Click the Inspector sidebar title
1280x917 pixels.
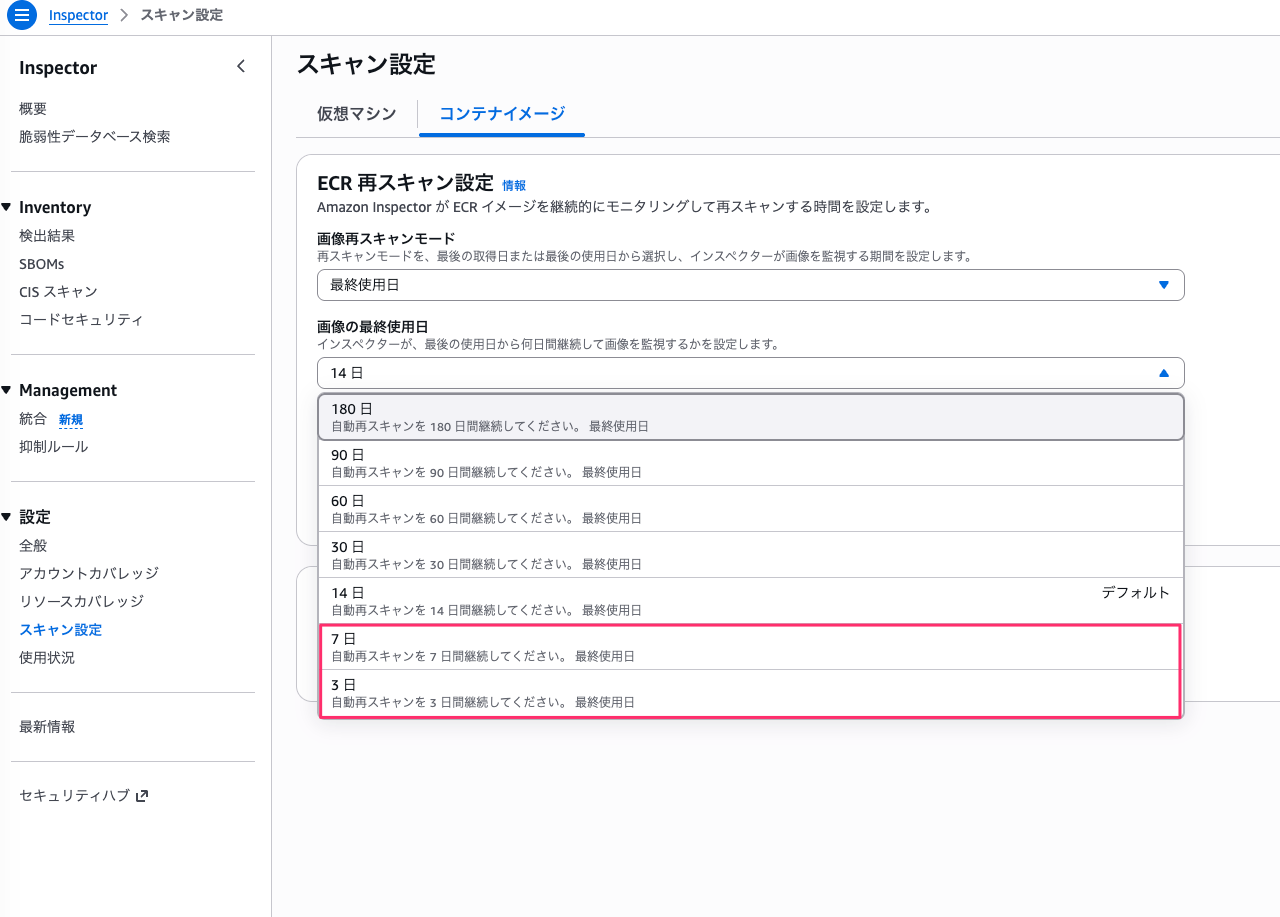(x=58, y=68)
